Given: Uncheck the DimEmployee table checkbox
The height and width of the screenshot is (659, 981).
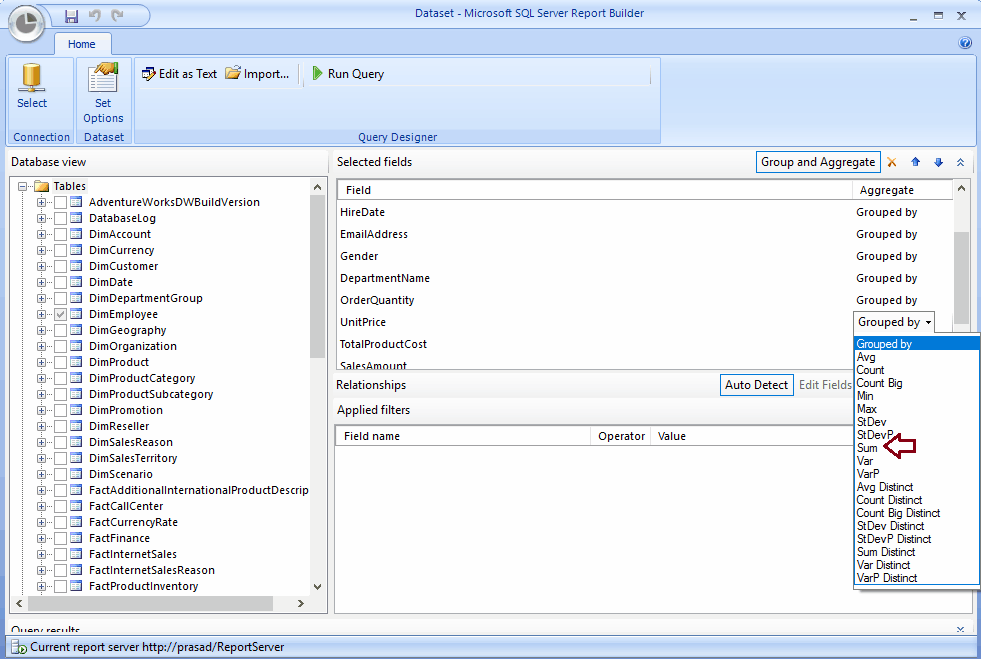Looking at the screenshot, I should 59,313.
